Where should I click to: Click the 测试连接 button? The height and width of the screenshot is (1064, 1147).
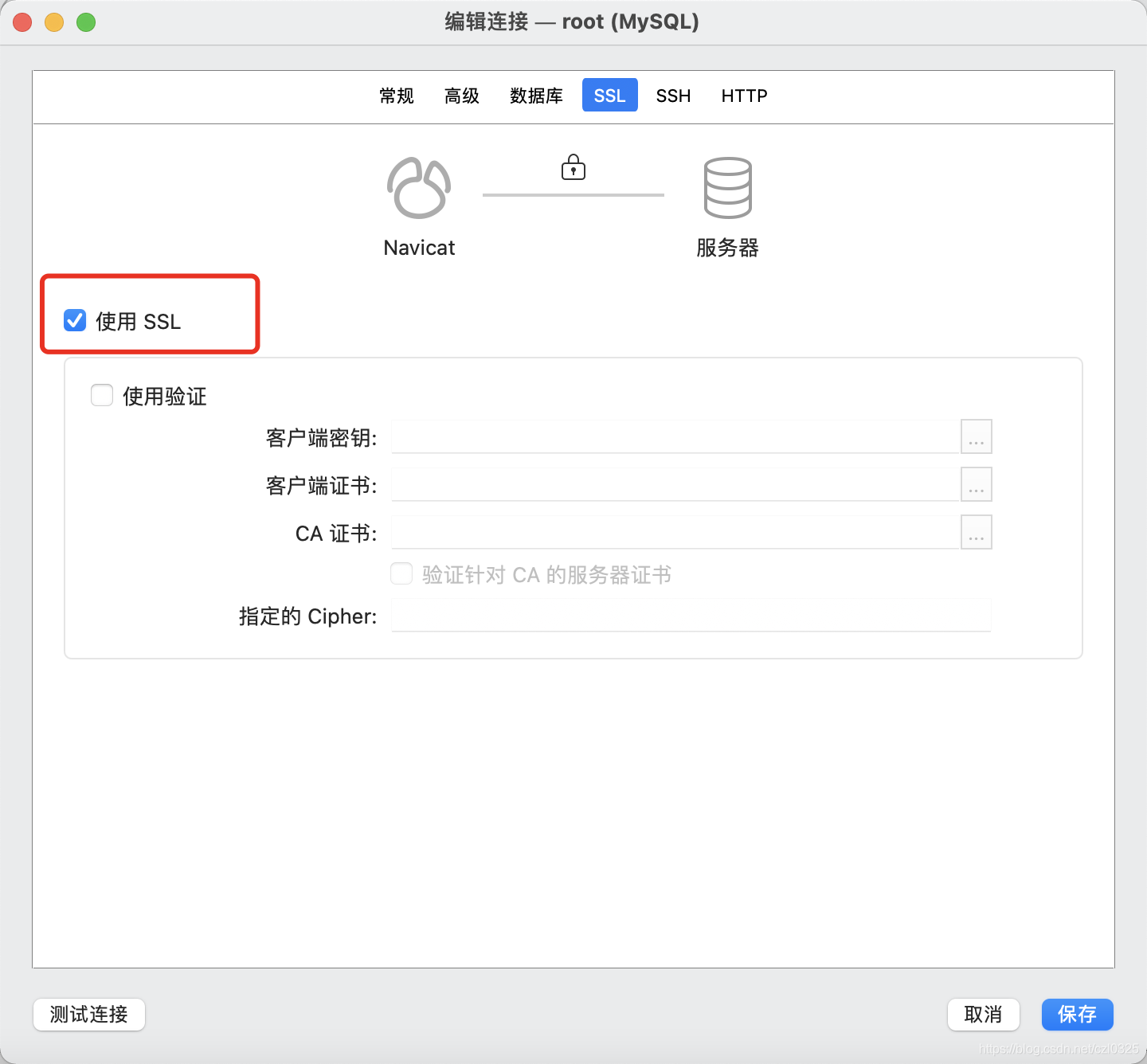(x=89, y=1015)
